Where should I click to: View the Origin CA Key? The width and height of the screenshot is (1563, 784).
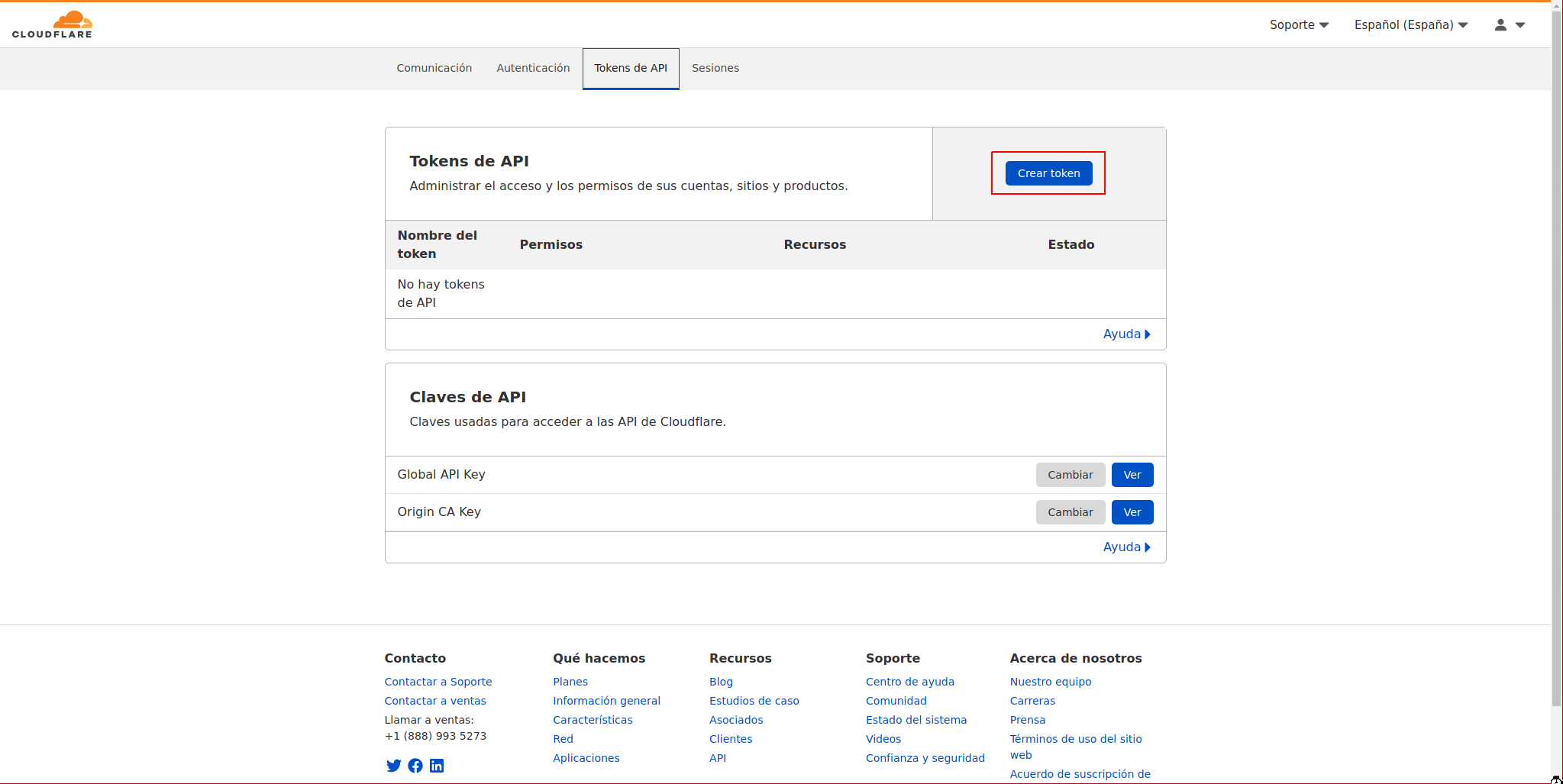click(1132, 512)
